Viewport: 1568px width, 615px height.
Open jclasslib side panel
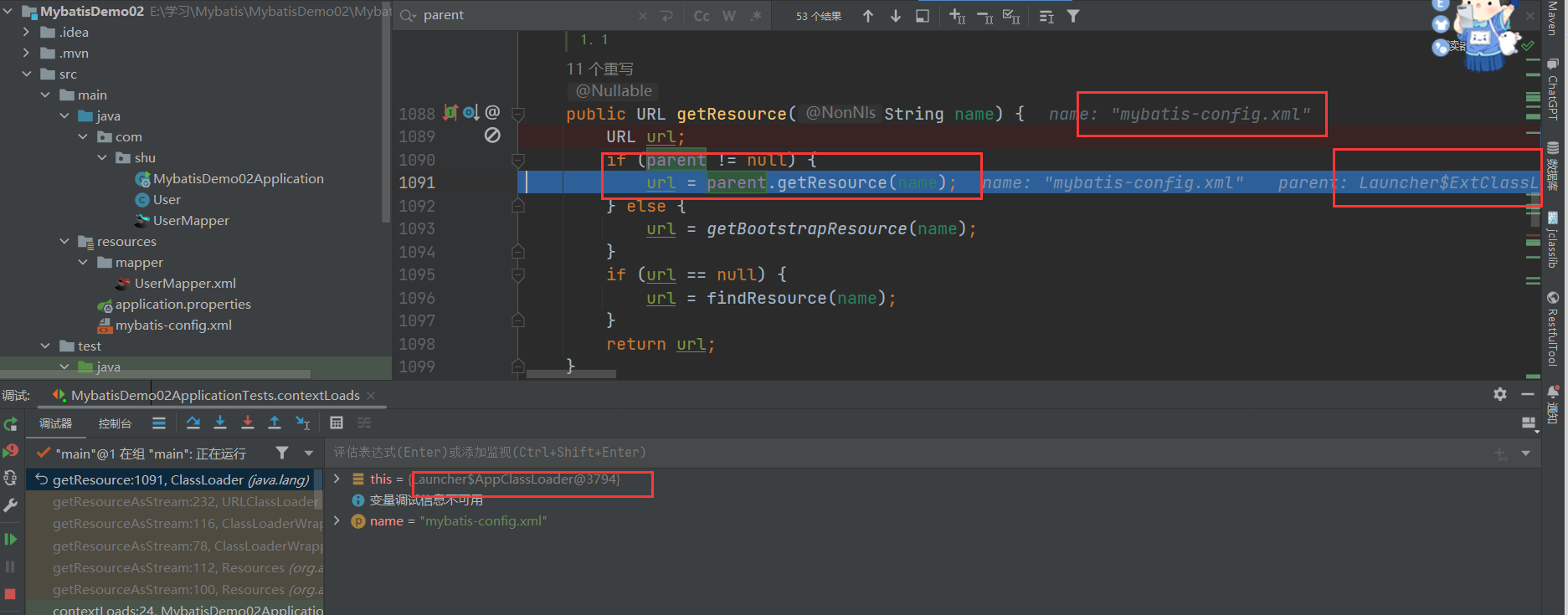1552,240
